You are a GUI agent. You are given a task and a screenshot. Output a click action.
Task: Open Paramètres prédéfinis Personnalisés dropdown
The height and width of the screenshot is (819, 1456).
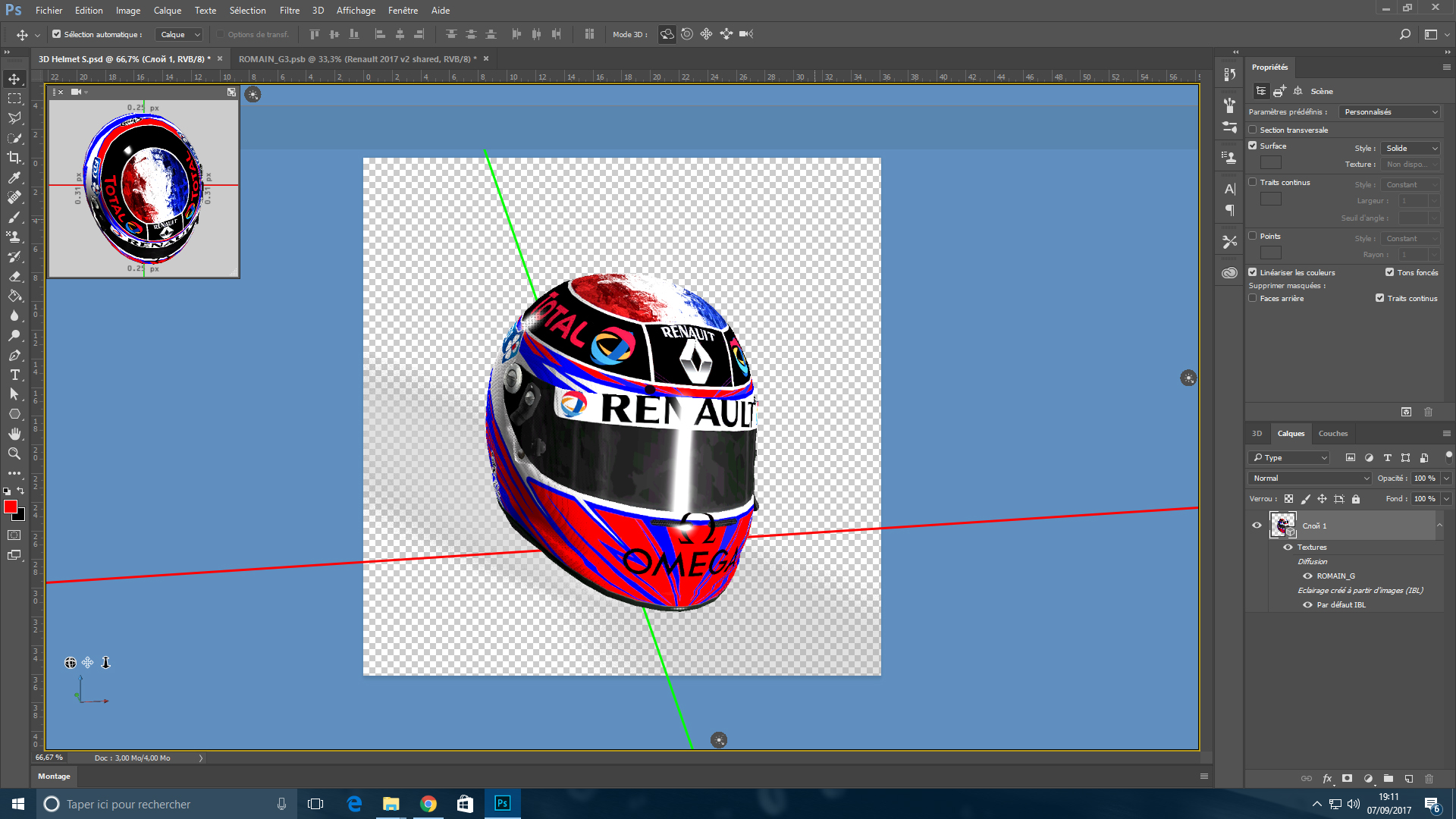pos(1389,111)
